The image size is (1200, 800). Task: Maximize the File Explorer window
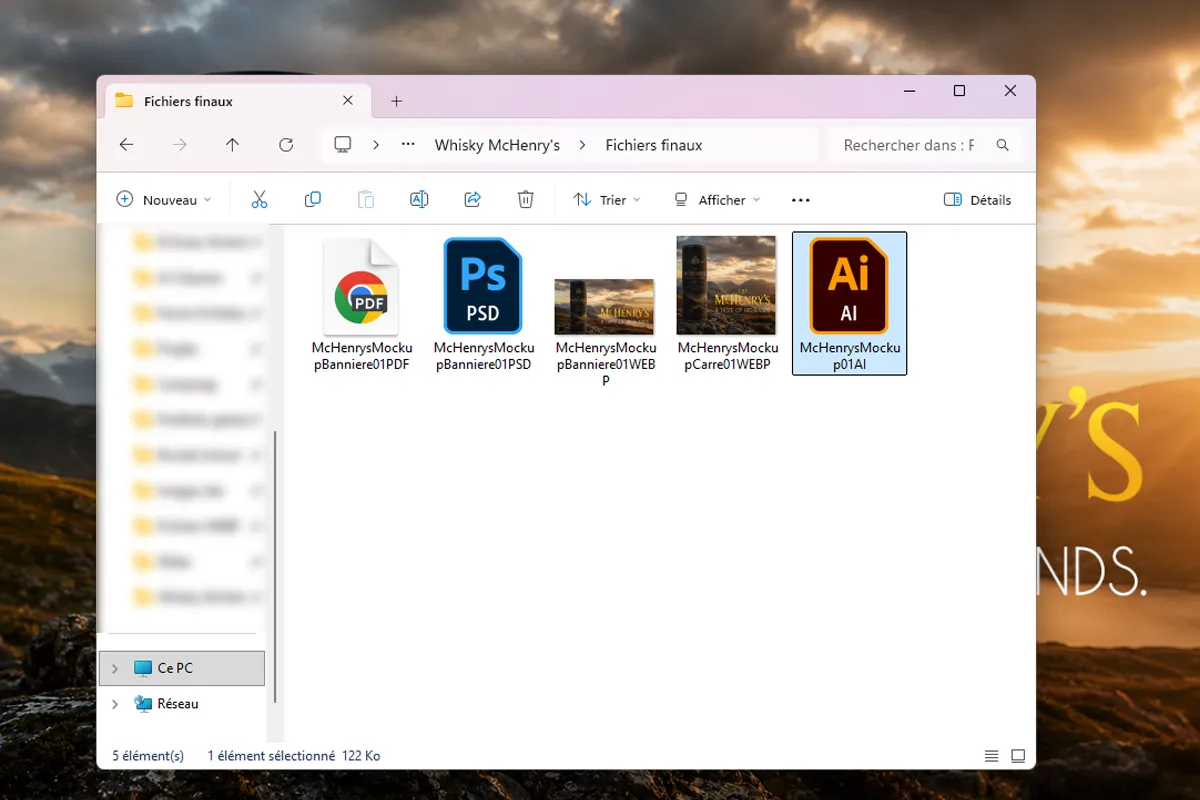click(959, 91)
